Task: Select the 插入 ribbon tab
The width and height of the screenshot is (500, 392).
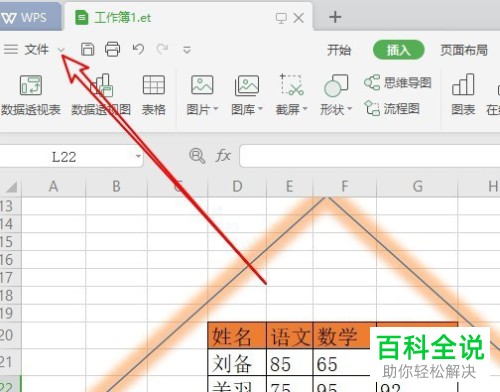Action: click(398, 50)
